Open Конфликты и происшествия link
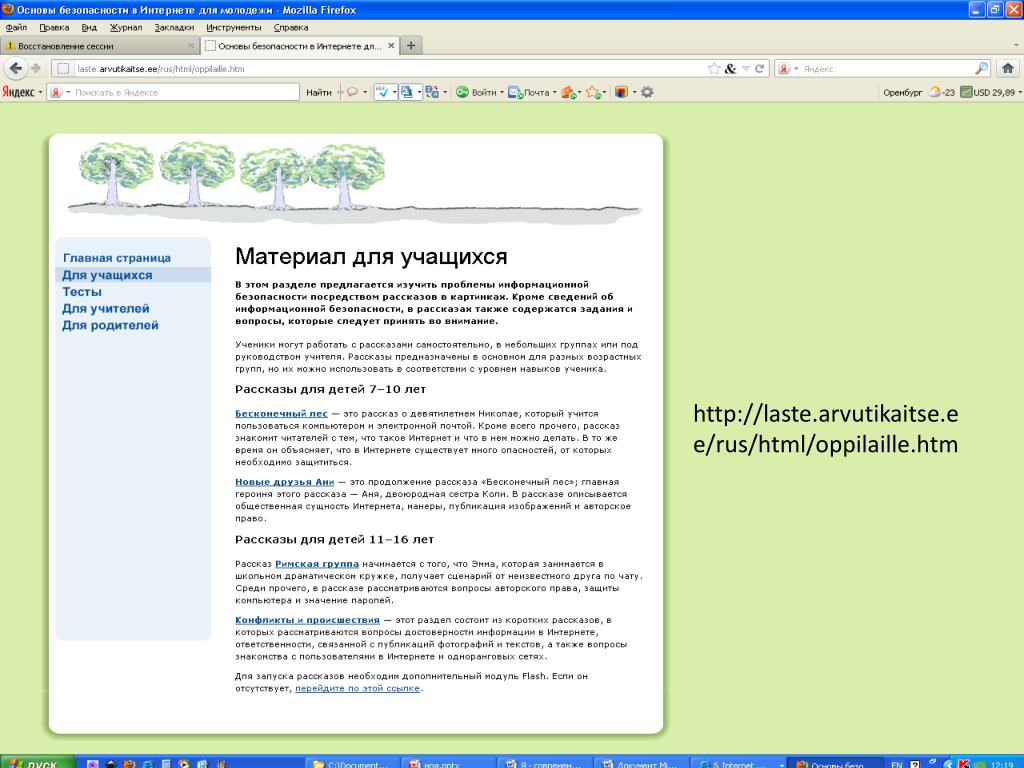1024x768 pixels. (308, 620)
